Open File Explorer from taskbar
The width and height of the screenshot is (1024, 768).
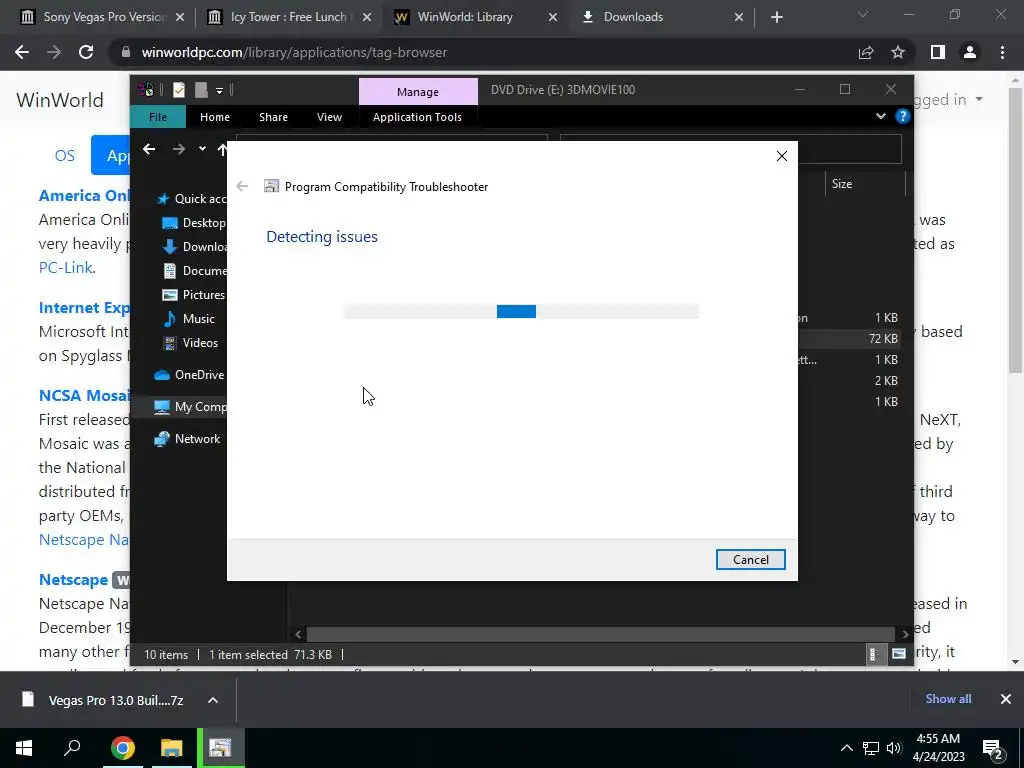click(171, 748)
